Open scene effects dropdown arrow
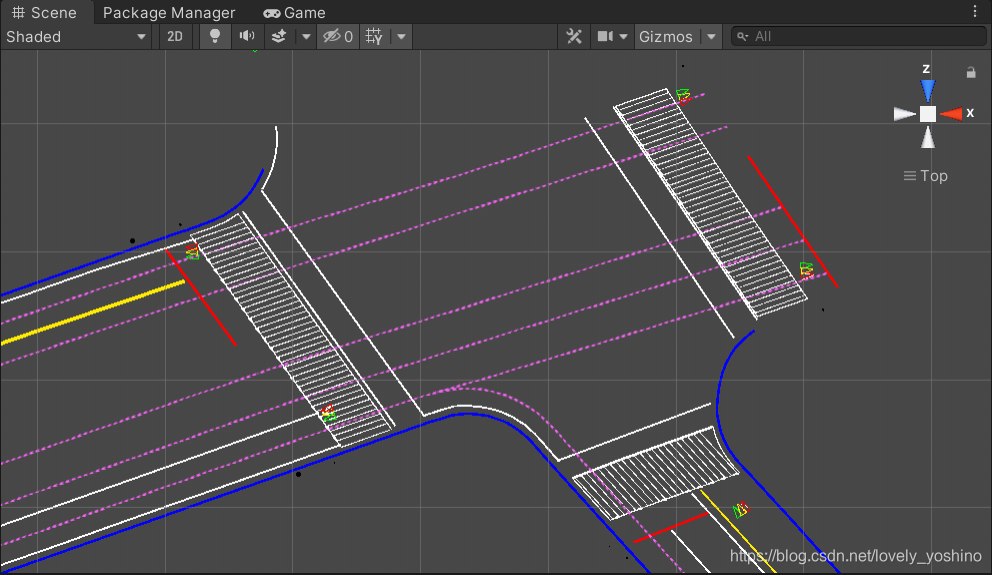This screenshot has height=575, width=992. [306, 37]
